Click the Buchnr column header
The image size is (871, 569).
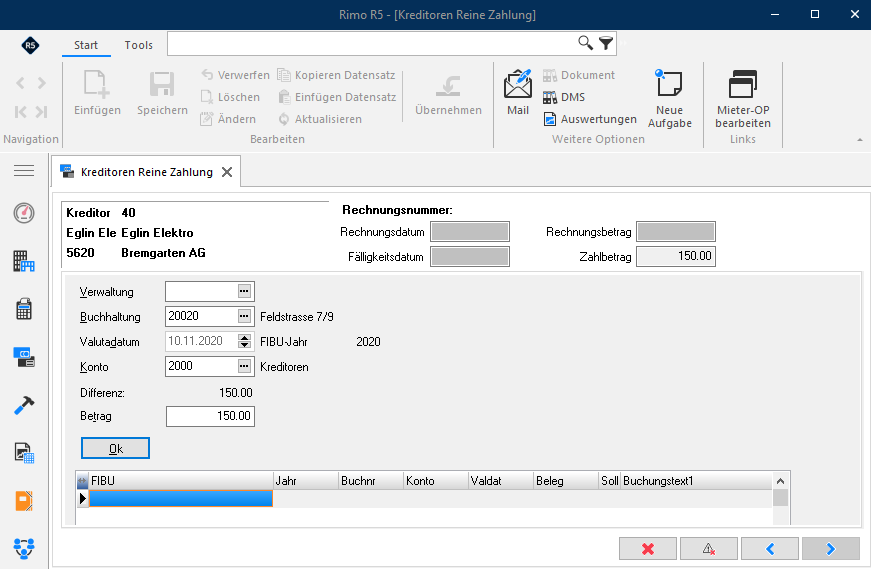coord(371,481)
